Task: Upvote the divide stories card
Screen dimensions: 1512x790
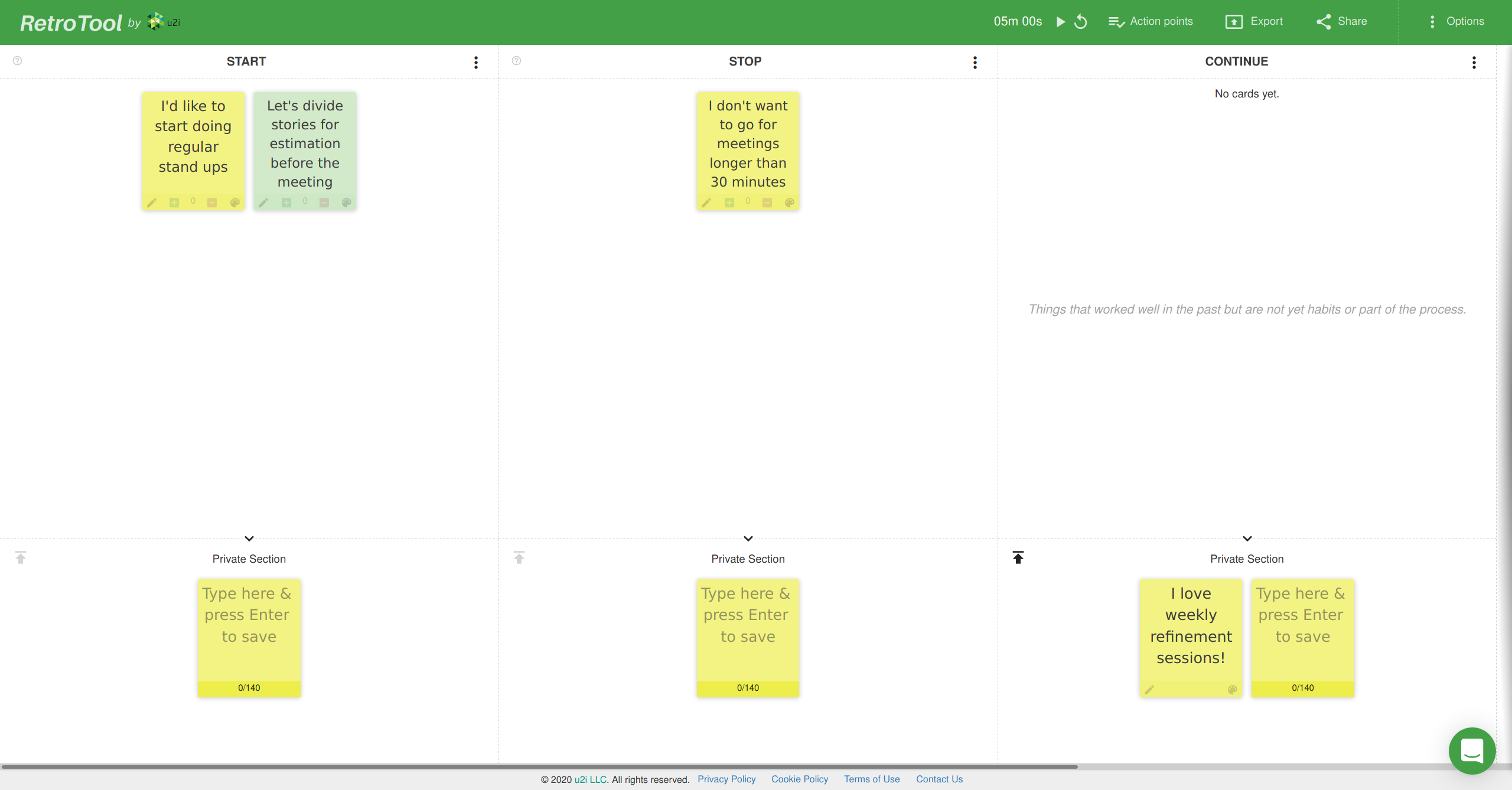Action: [286, 203]
